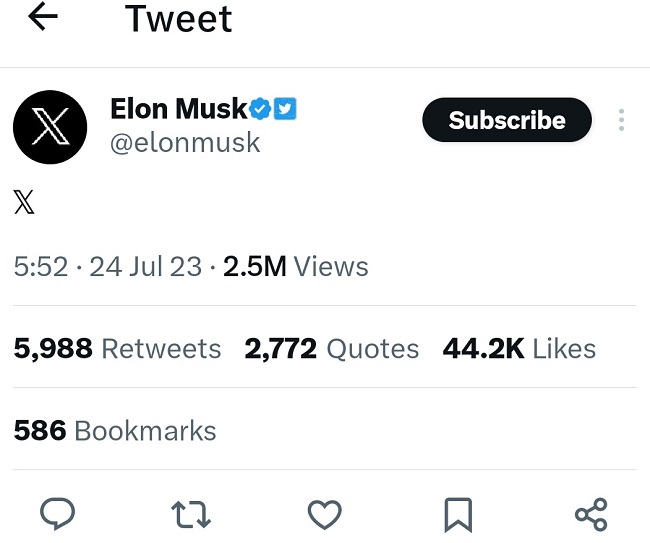View the 44.2K Likes list
This screenshot has height=543, width=650.
(x=520, y=348)
